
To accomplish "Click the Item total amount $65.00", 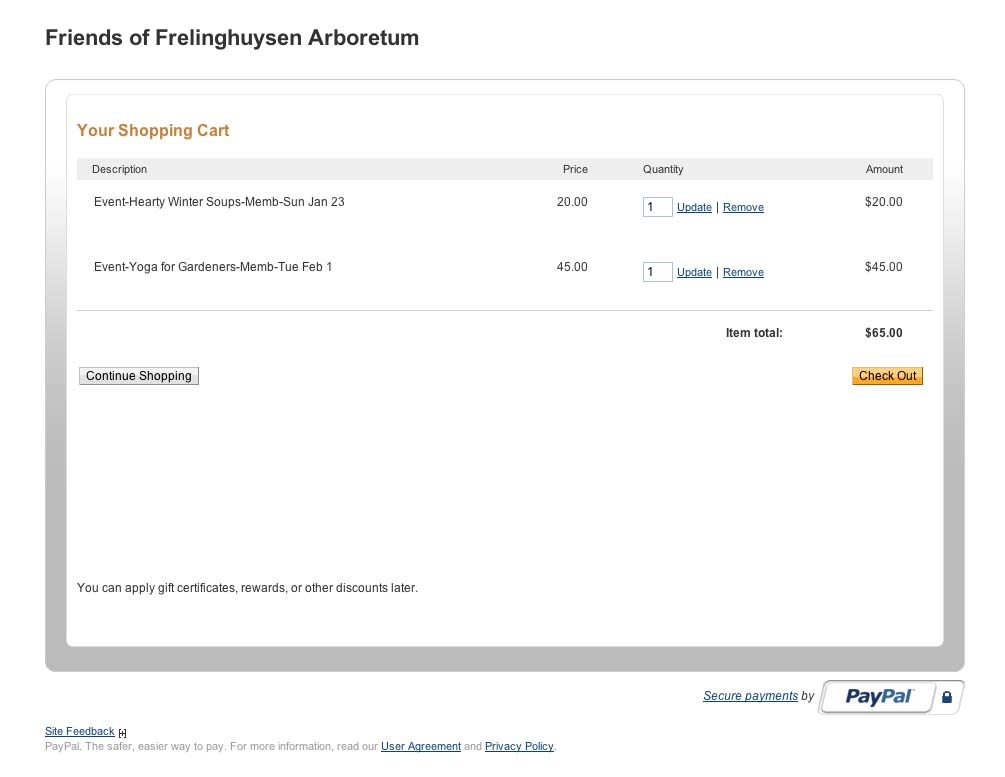I will pos(883,333).
